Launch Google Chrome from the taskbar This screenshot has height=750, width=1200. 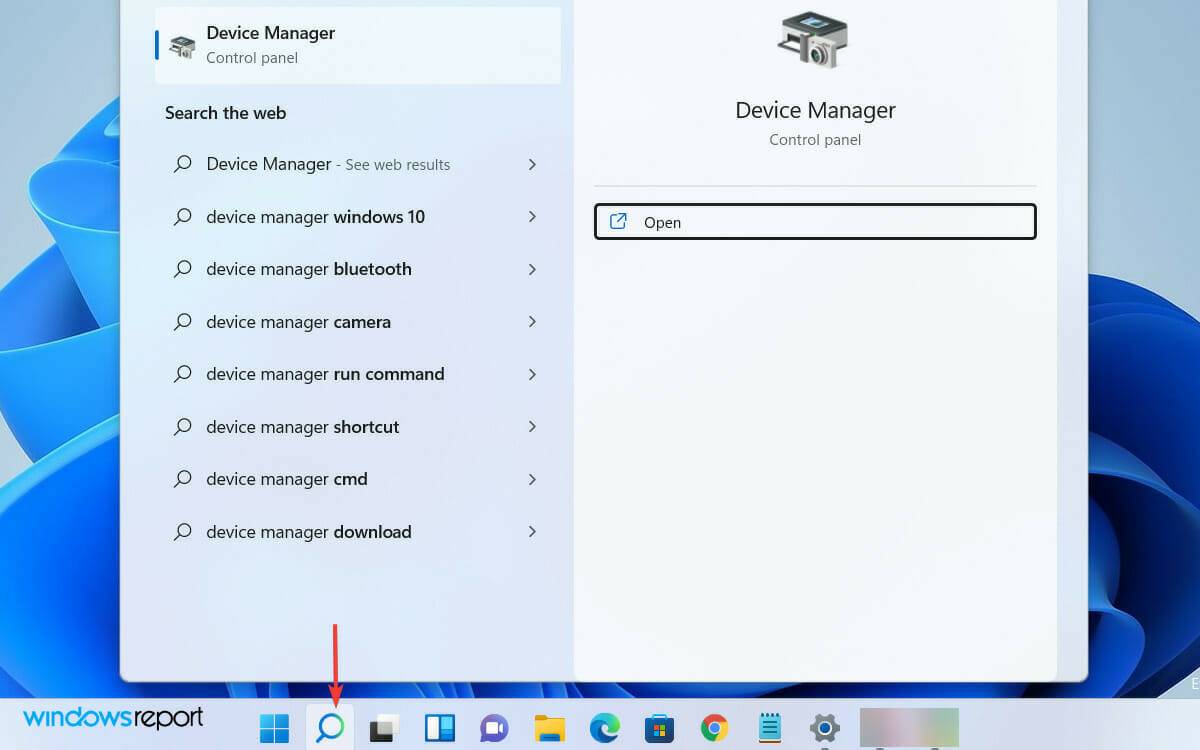pyautogui.click(x=712, y=727)
